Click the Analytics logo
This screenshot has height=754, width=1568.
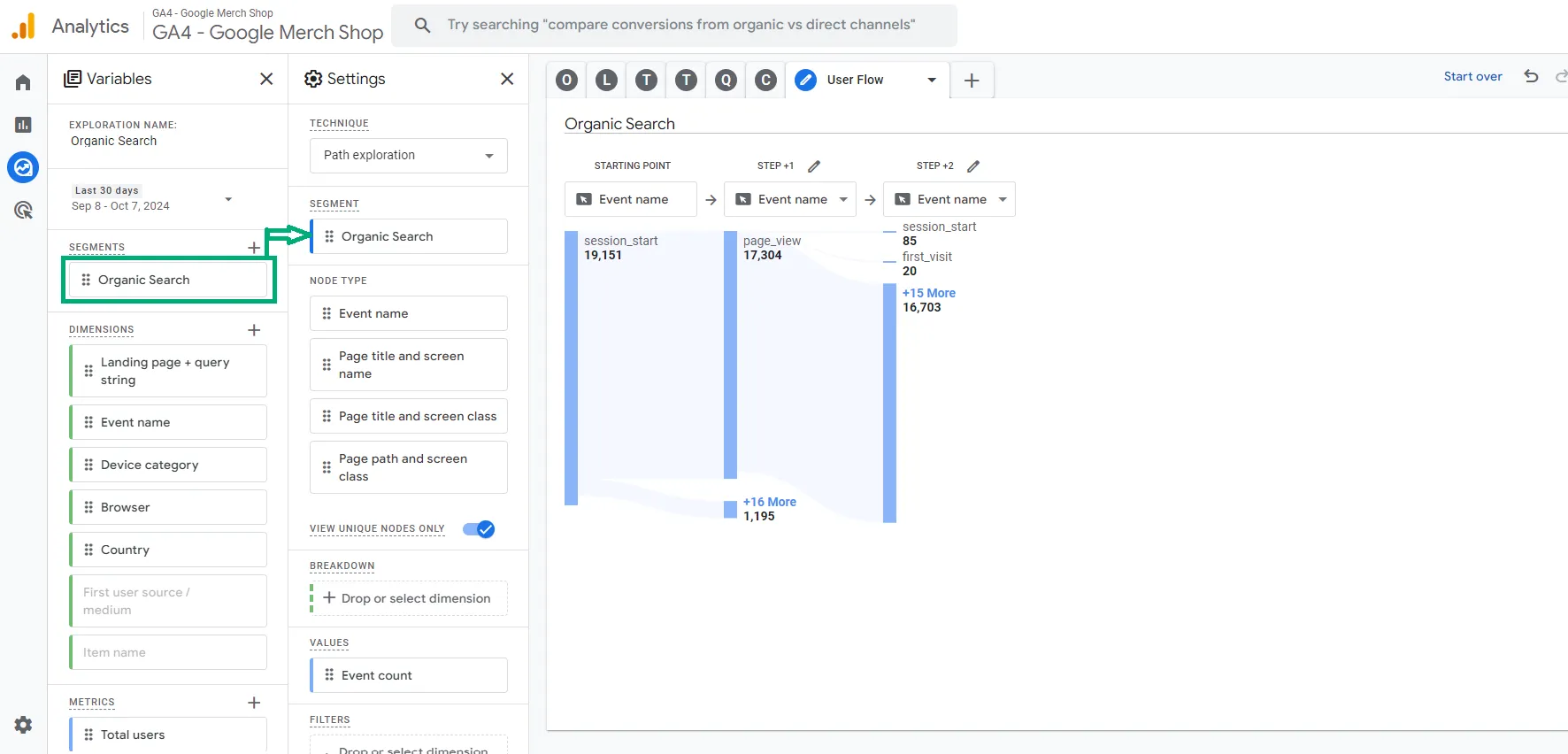pos(23,26)
